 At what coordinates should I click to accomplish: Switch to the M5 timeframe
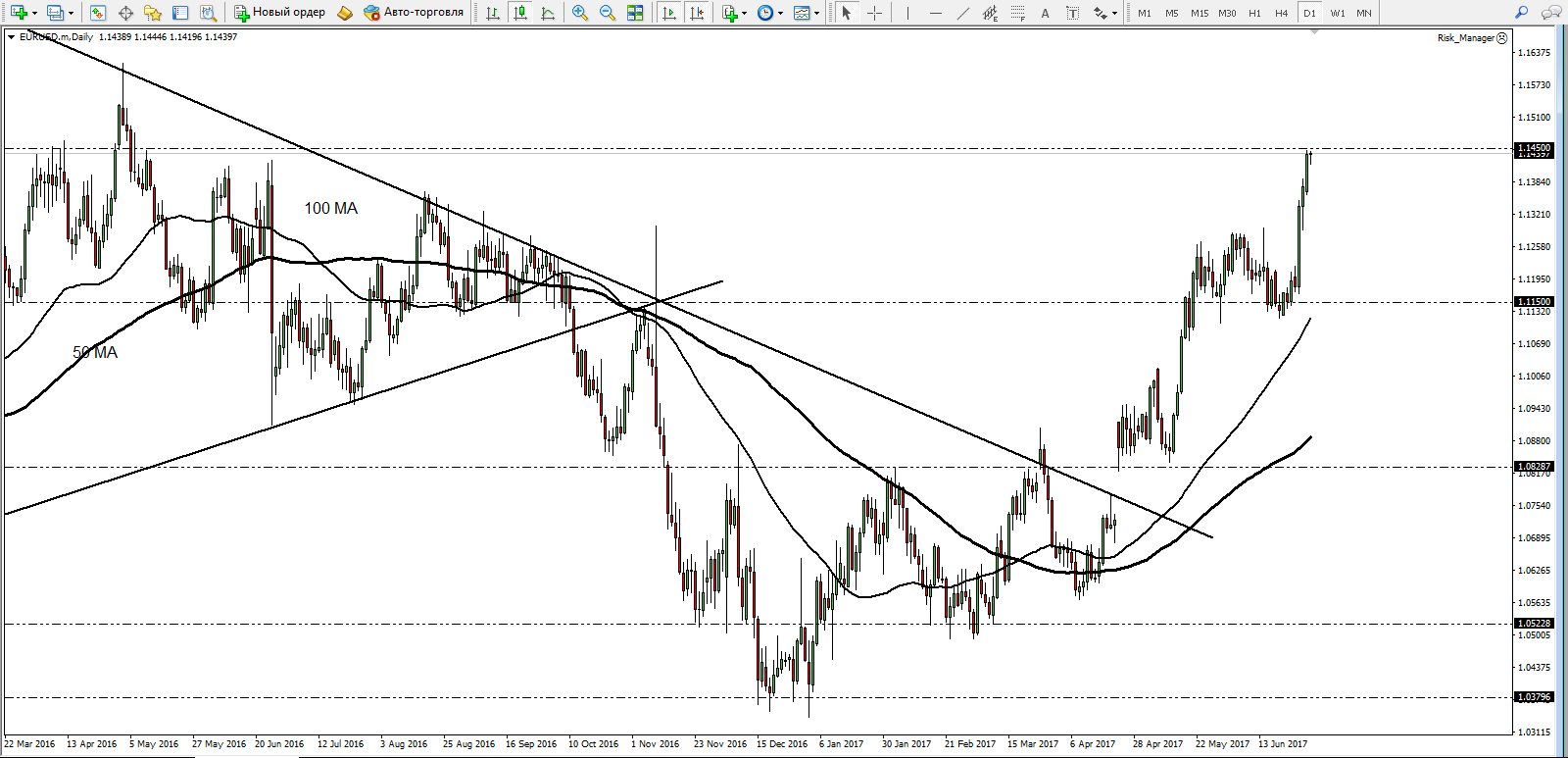coord(1172,14)
